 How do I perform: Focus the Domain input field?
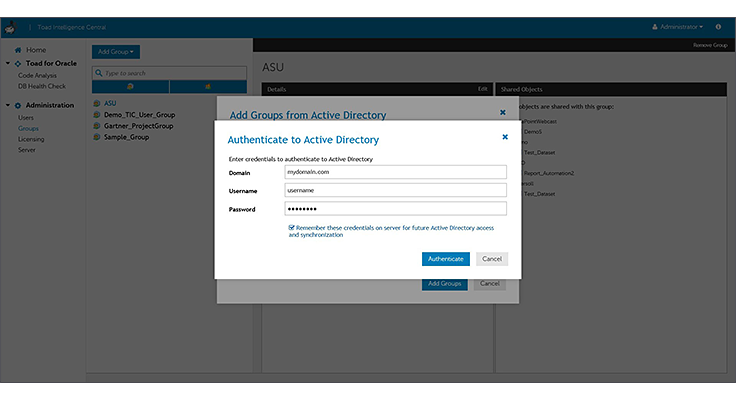[395, 172]
